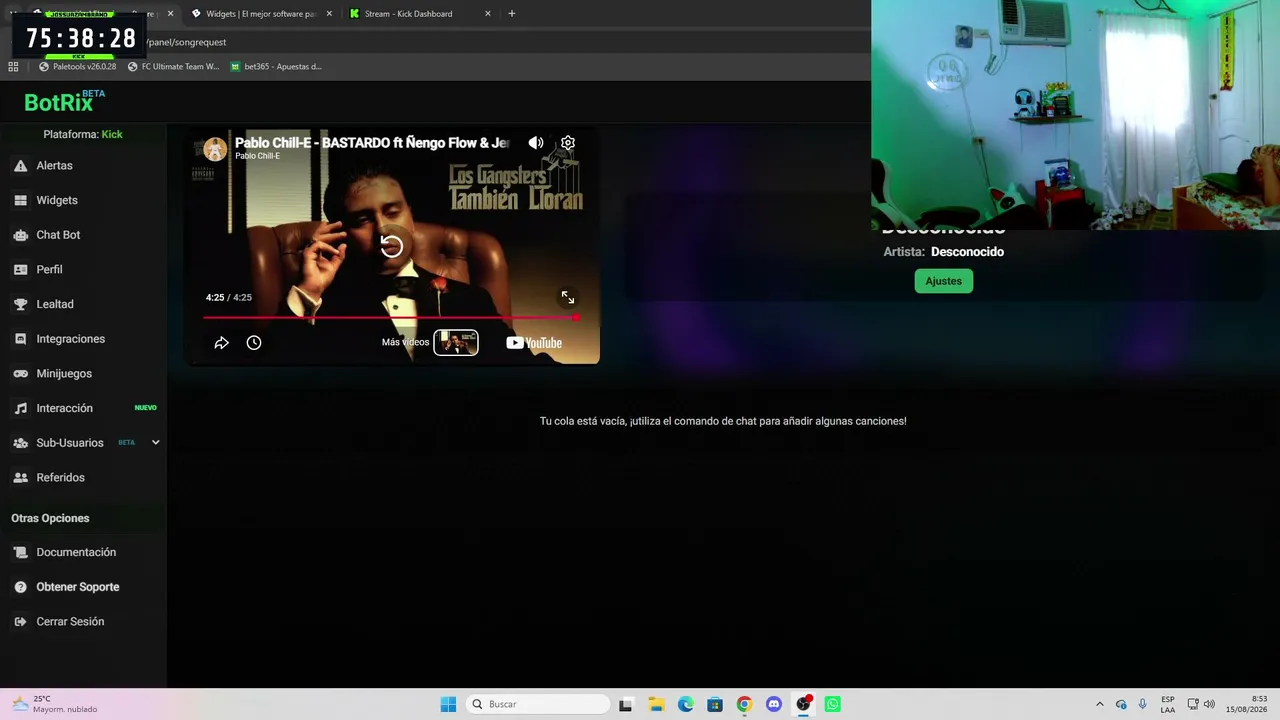1280x720 pixels.
Task: Click the empty queue message text
Action: point(723,421)
